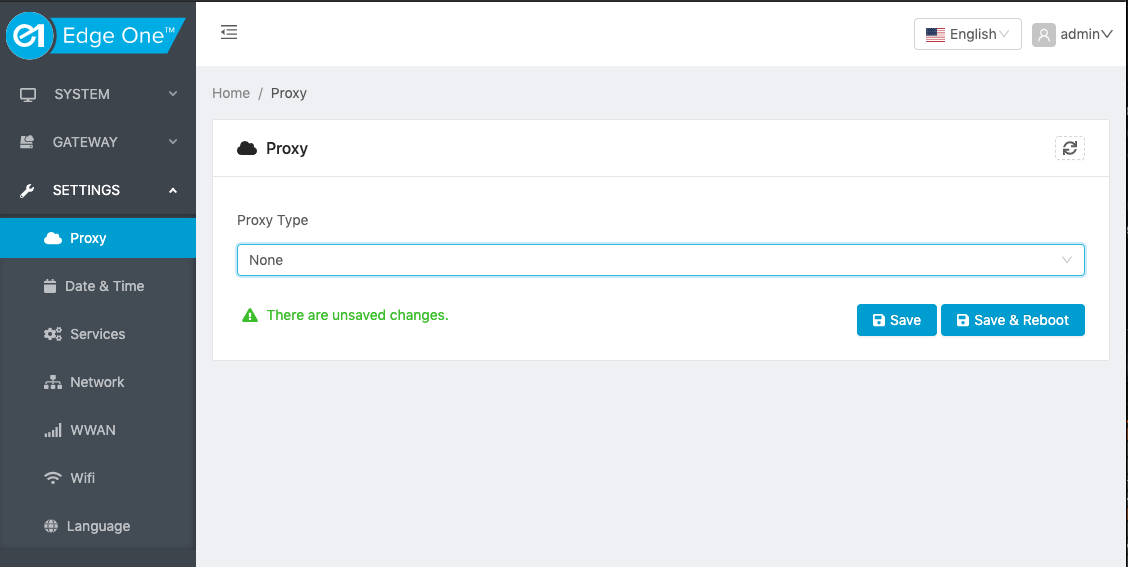Click the refresh icon in Proxy panel

[x=1070, y=148]
